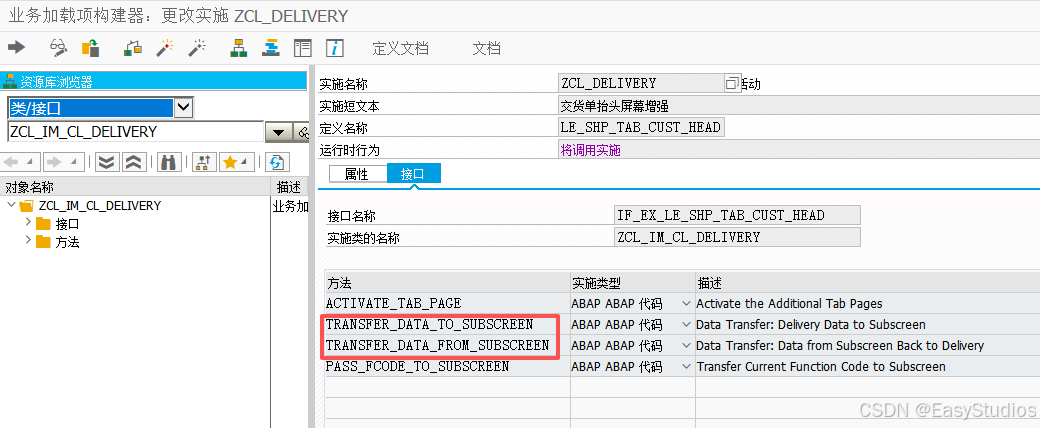
Task: Click 'Activate the Additional Tab Pages' description
Action: pyautogui.click(x=789, y=303)
